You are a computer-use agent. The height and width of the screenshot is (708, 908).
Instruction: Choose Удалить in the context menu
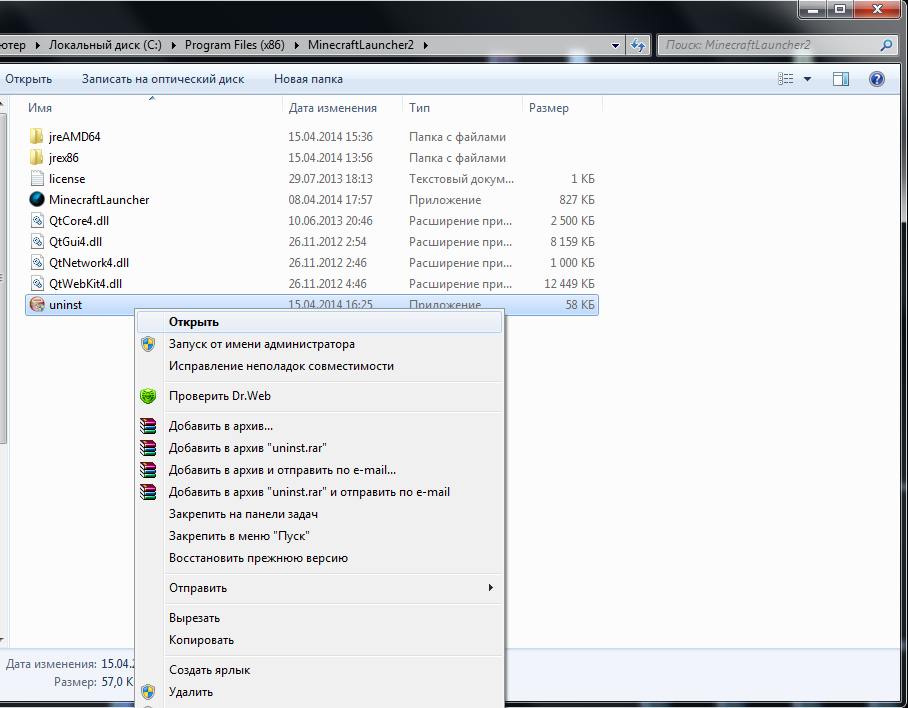[190, 692]
